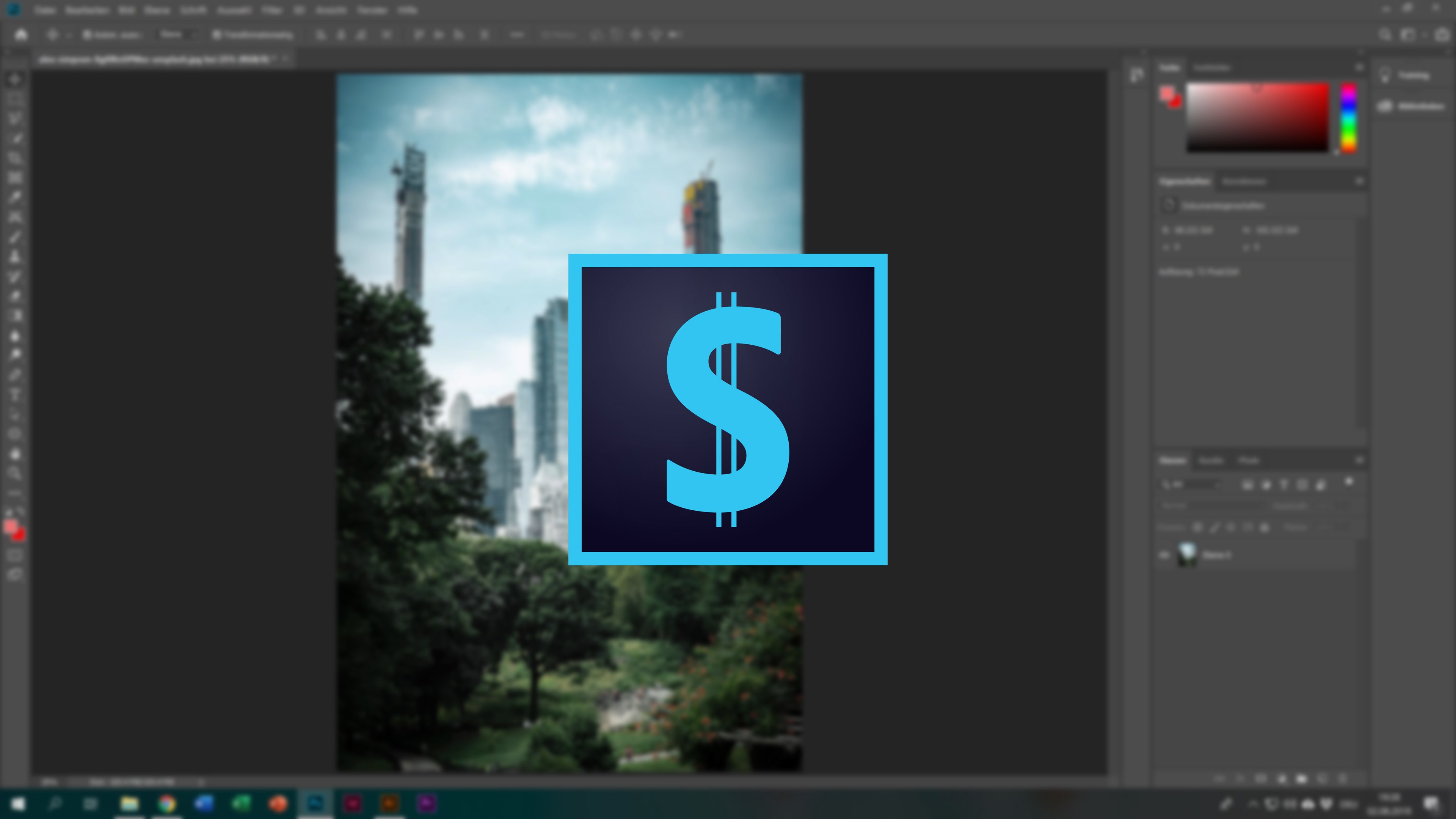1456x819 pixels.
Task: Select the Eraser tool
Action: pos(15,296)
